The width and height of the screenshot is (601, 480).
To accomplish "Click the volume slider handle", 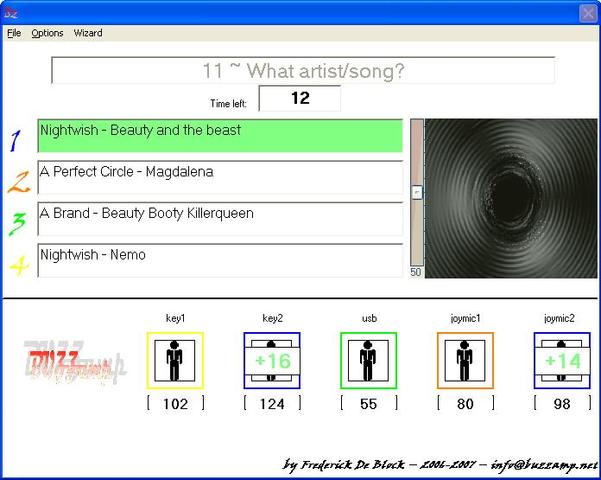I will click(417, 192).
